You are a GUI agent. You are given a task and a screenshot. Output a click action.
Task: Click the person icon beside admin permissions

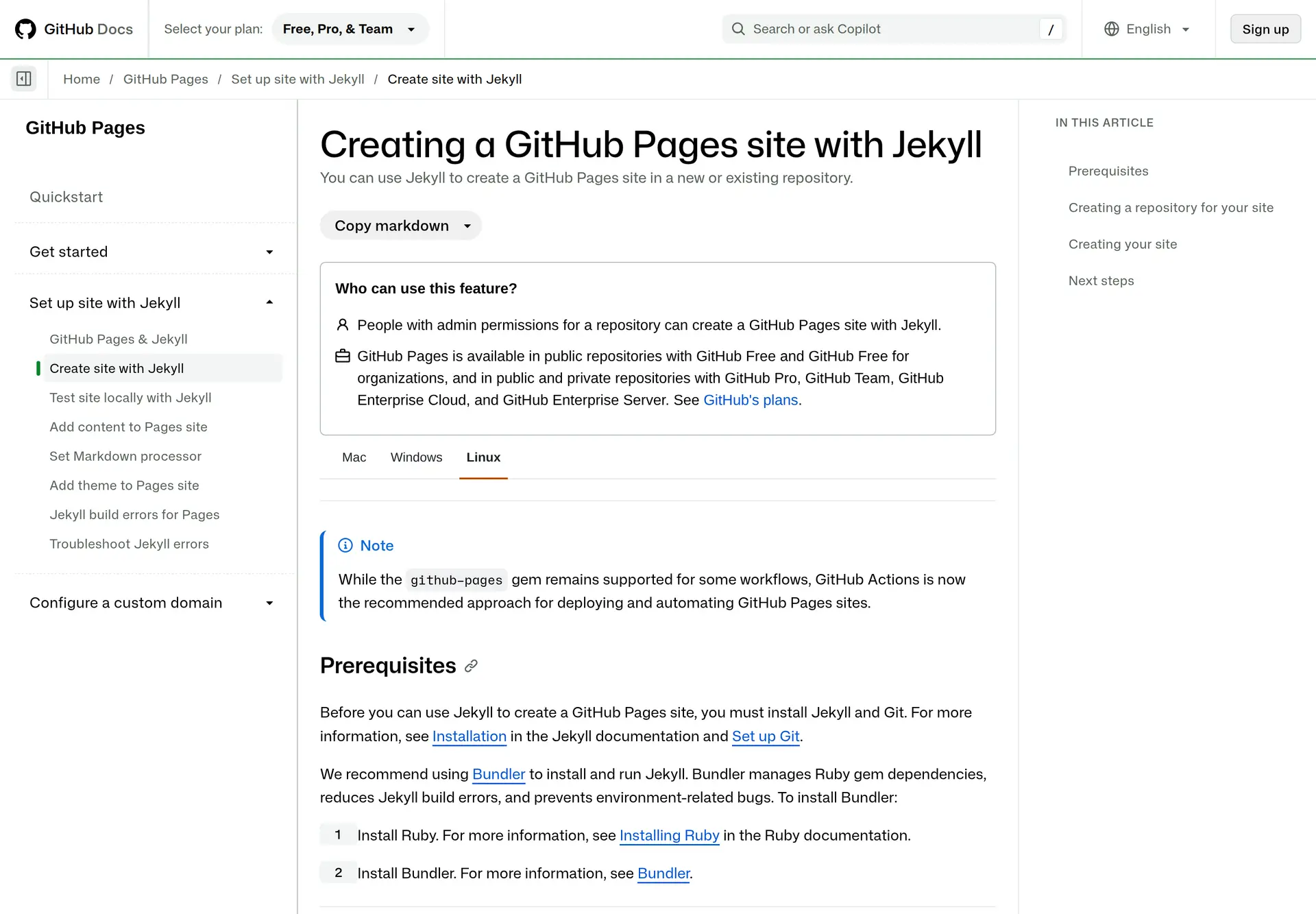tap(343, 325)
